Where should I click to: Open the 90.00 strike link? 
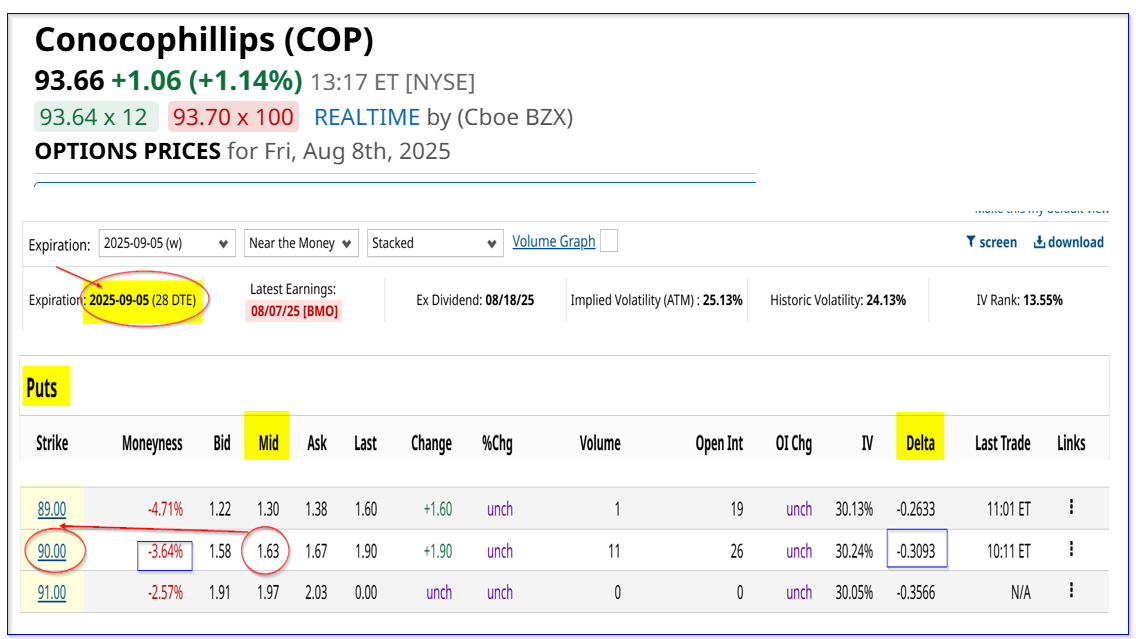tap(51, 551)
